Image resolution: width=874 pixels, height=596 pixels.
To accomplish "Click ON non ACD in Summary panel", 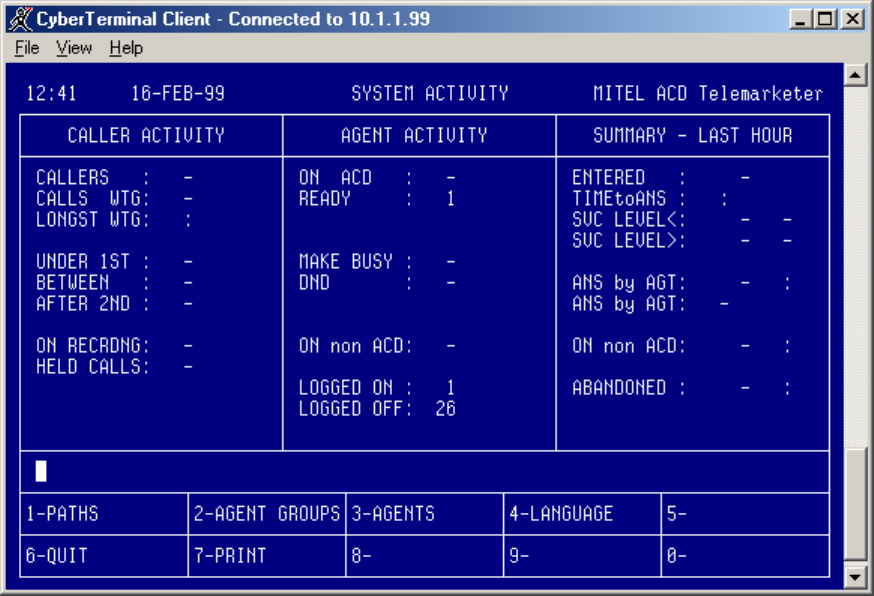I will (624, 346).
